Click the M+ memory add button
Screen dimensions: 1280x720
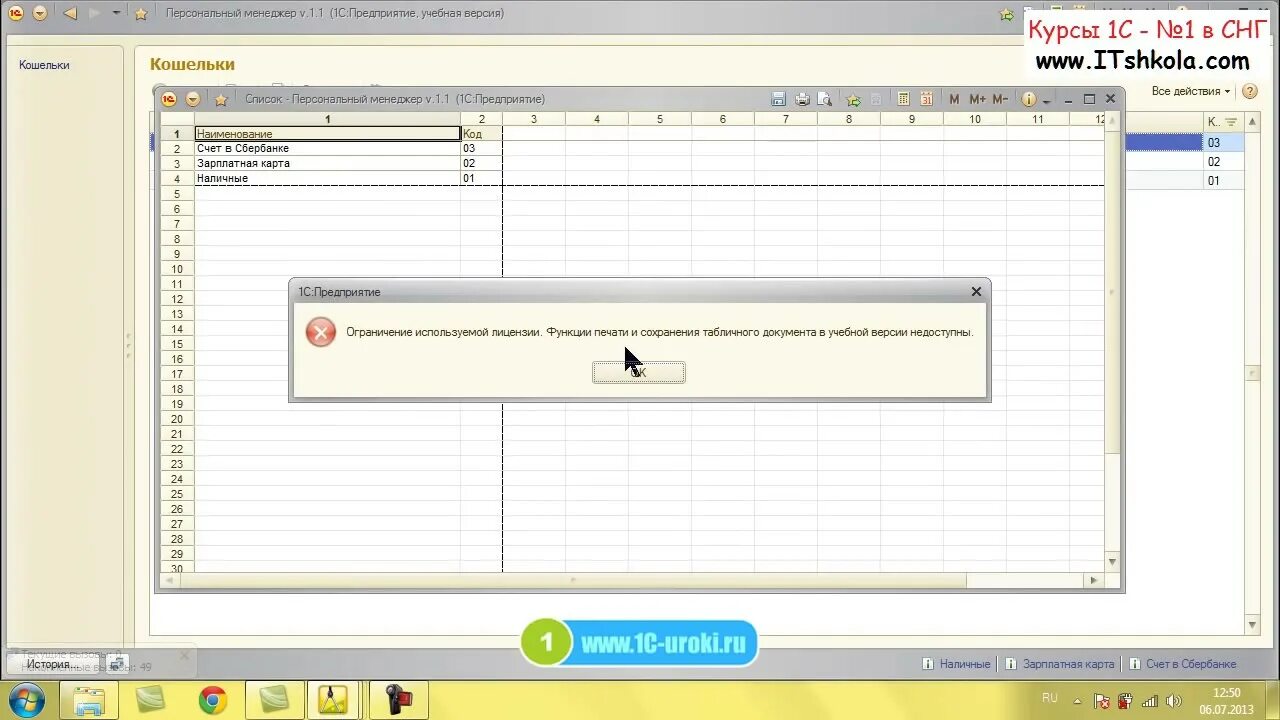click(977, 99)
